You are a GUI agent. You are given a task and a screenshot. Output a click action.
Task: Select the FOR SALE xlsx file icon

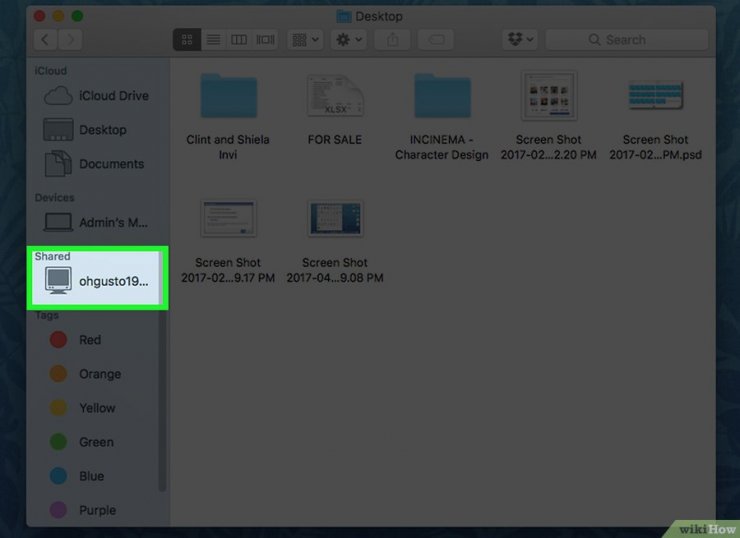tap(334, 98)
